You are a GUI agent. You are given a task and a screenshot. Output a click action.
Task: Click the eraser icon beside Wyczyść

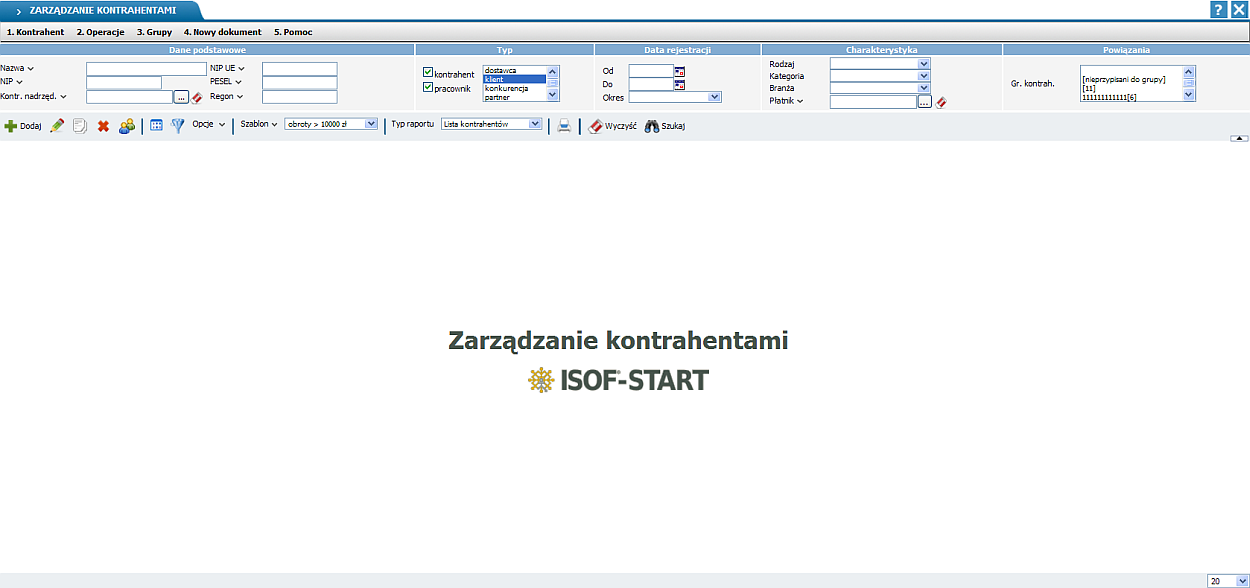pos(595,126)
